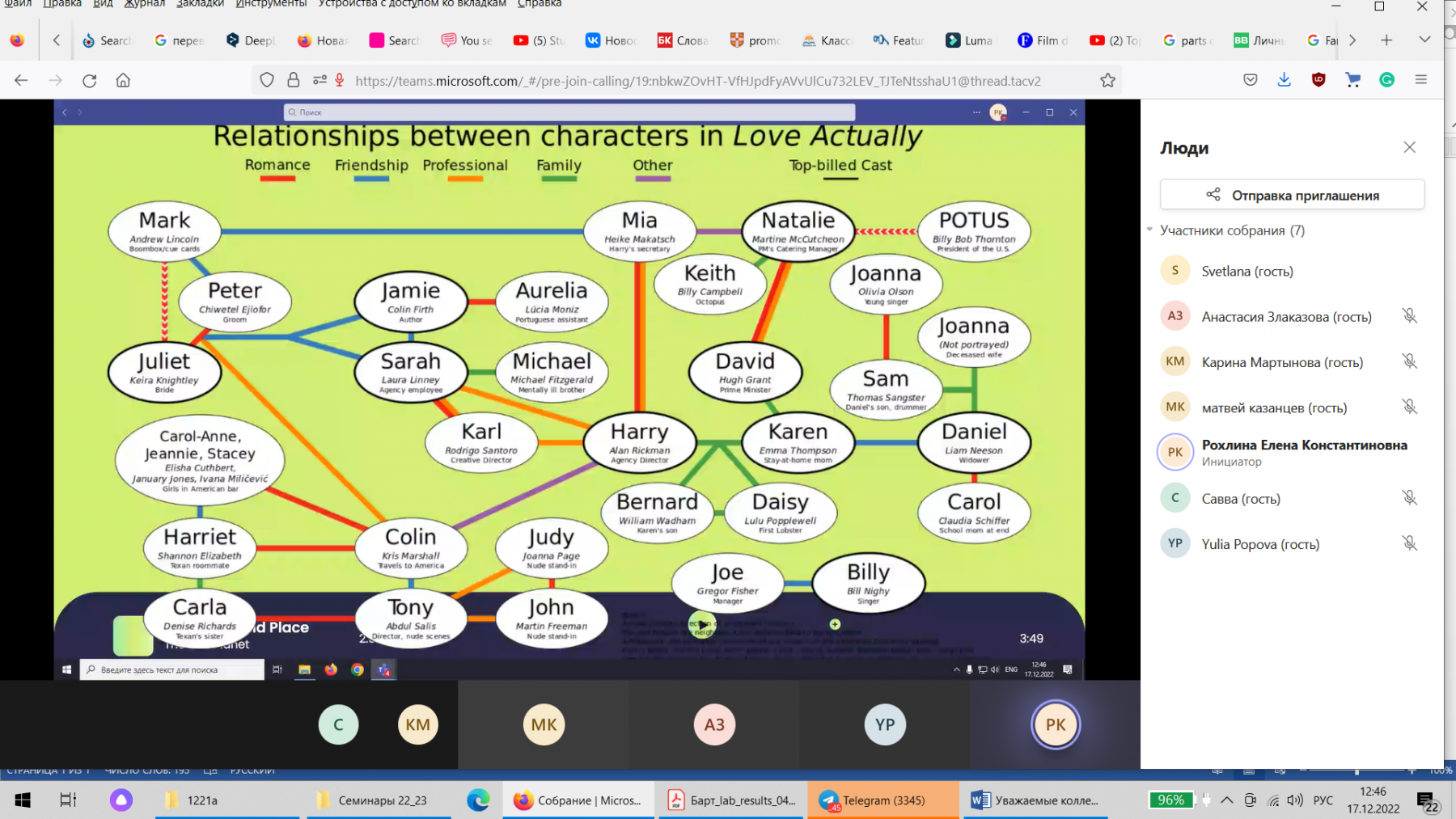Click tracking protection shield in address bar
Image resolution: width=1456 pixels, height=819 pixels.
pos(267,80)
